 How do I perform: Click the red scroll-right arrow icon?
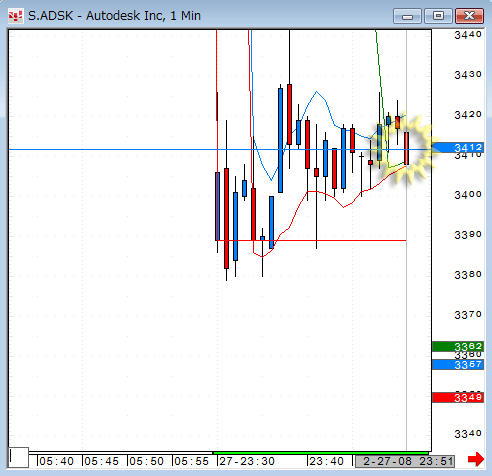tap(476, 460)
